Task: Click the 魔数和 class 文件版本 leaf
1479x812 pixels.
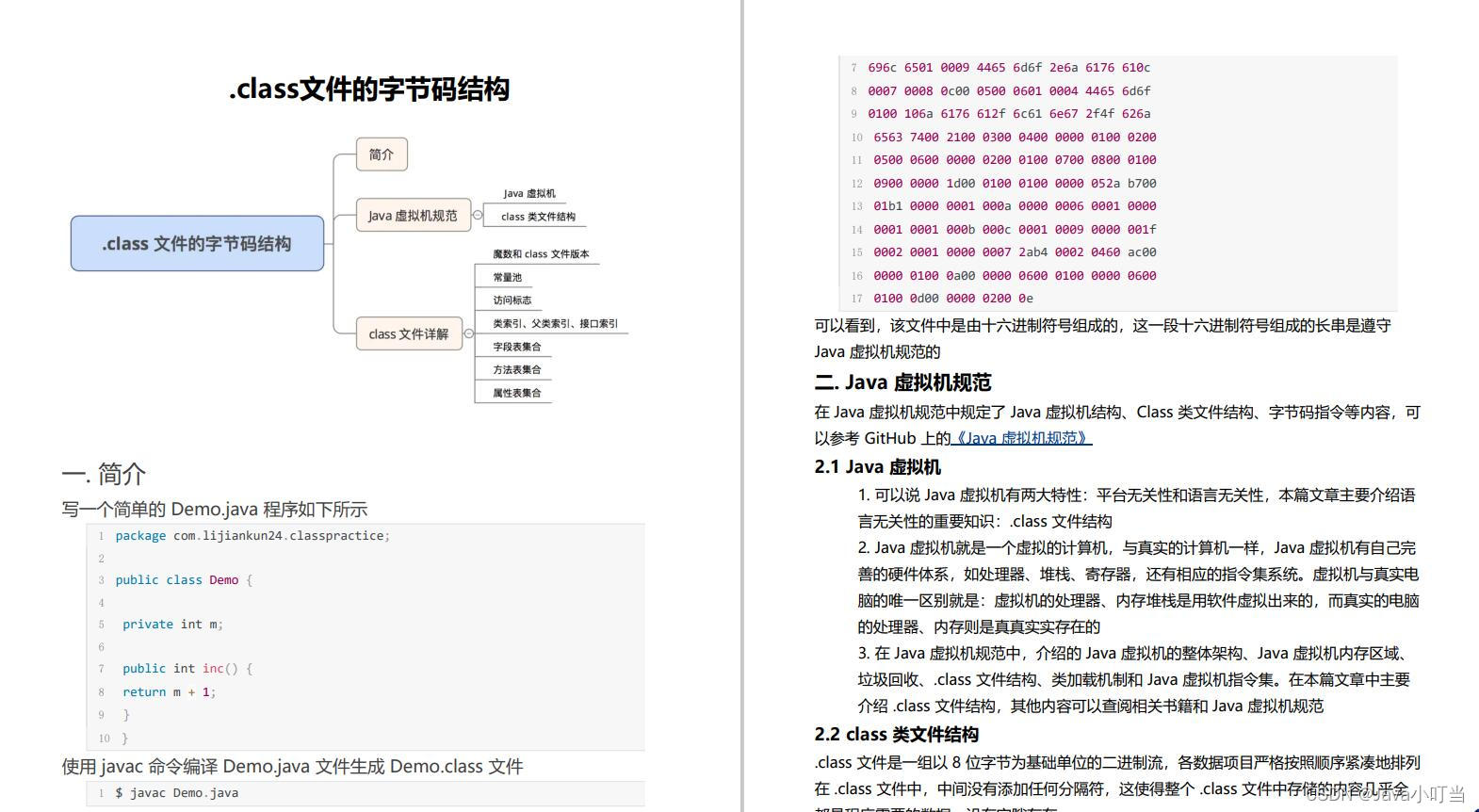Action: (x=541, y=254)
